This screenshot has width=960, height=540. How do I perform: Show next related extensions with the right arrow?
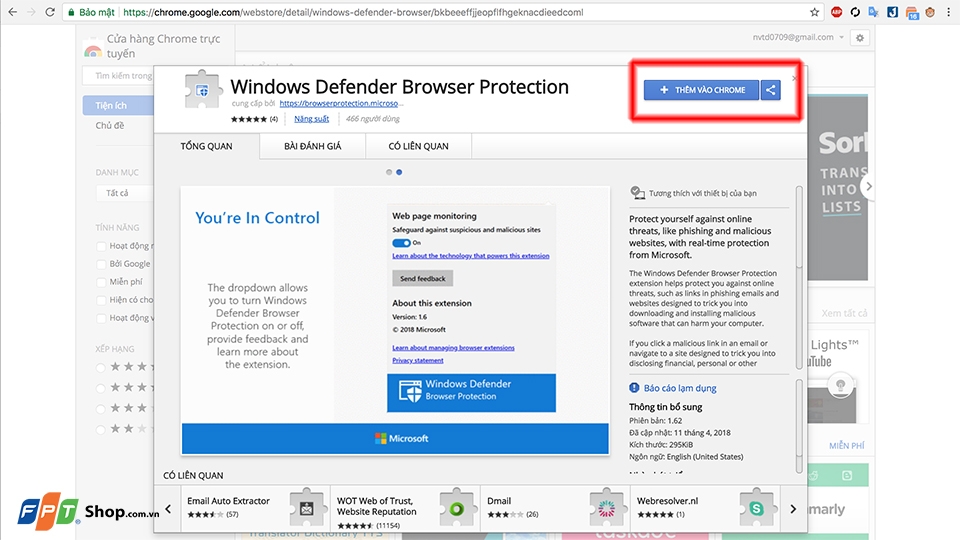pyautogui.click(x=793, y=509)
